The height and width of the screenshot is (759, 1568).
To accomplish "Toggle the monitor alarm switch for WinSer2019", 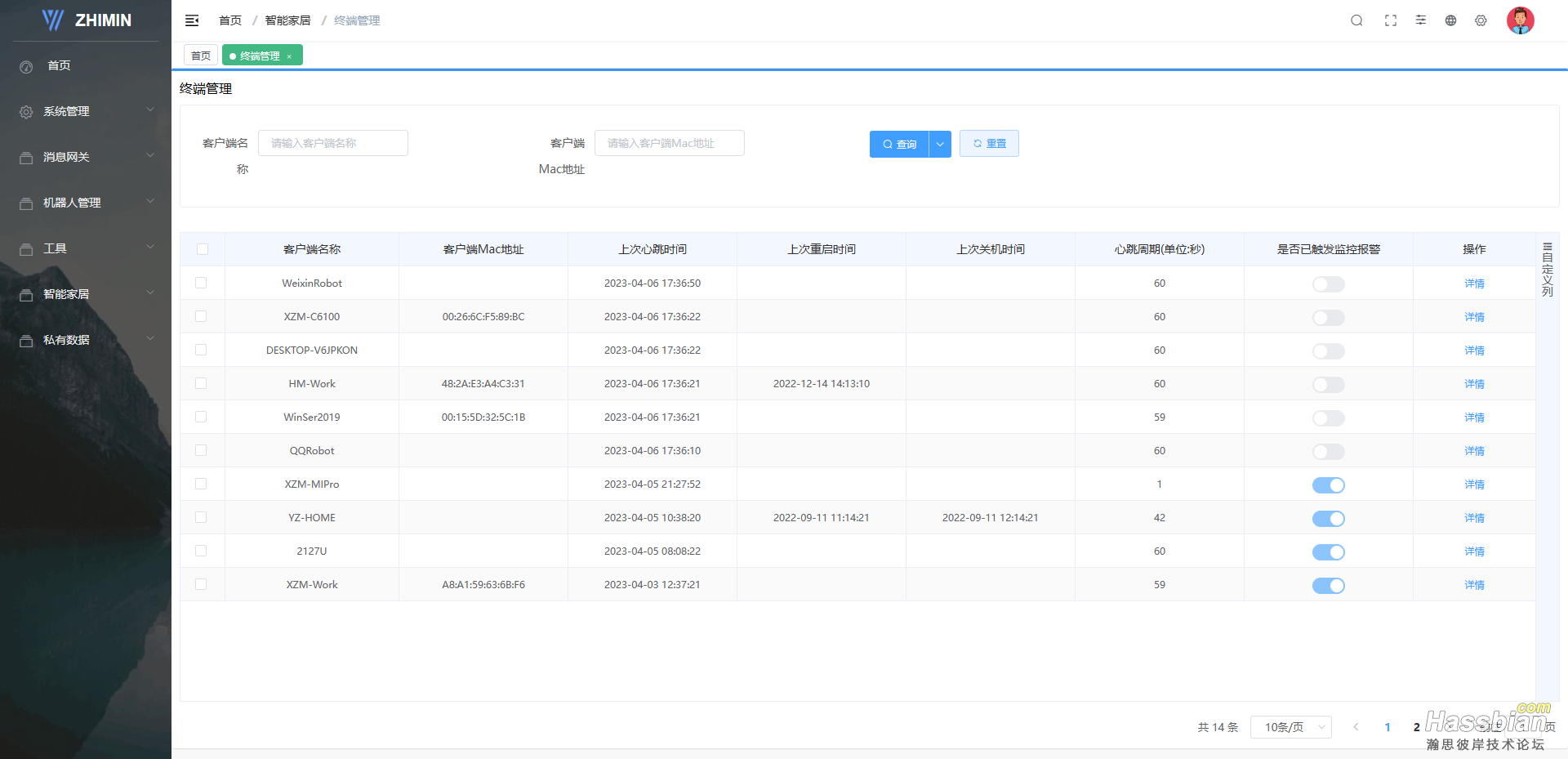I will (x=1328, y=418).
